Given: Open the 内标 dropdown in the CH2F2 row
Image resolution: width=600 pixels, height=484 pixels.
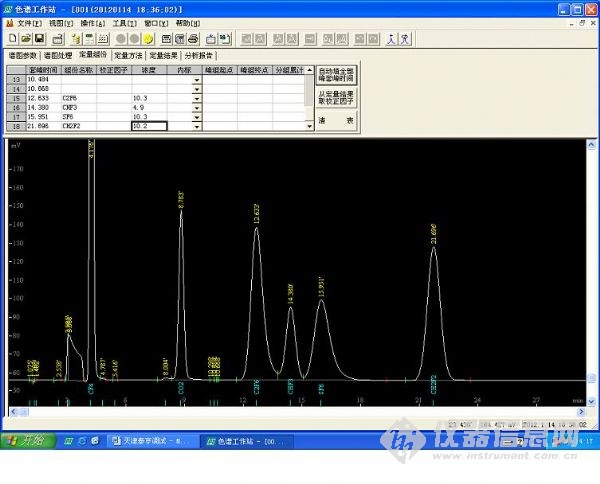Looking at the screenshot, I should pos(197,126).
